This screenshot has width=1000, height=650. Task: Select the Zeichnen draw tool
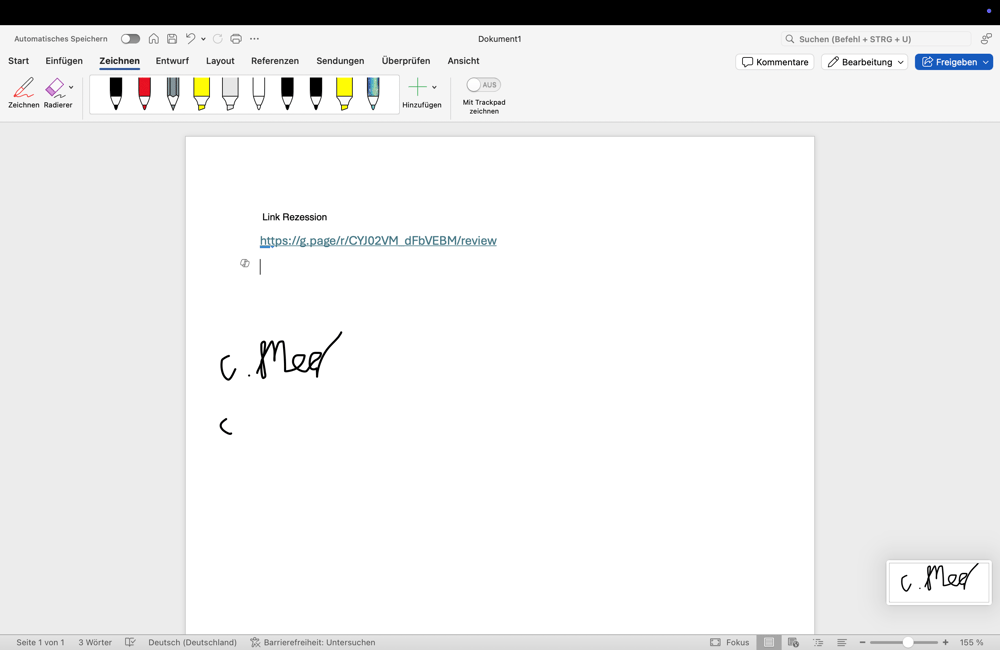[x=24, y=92]
